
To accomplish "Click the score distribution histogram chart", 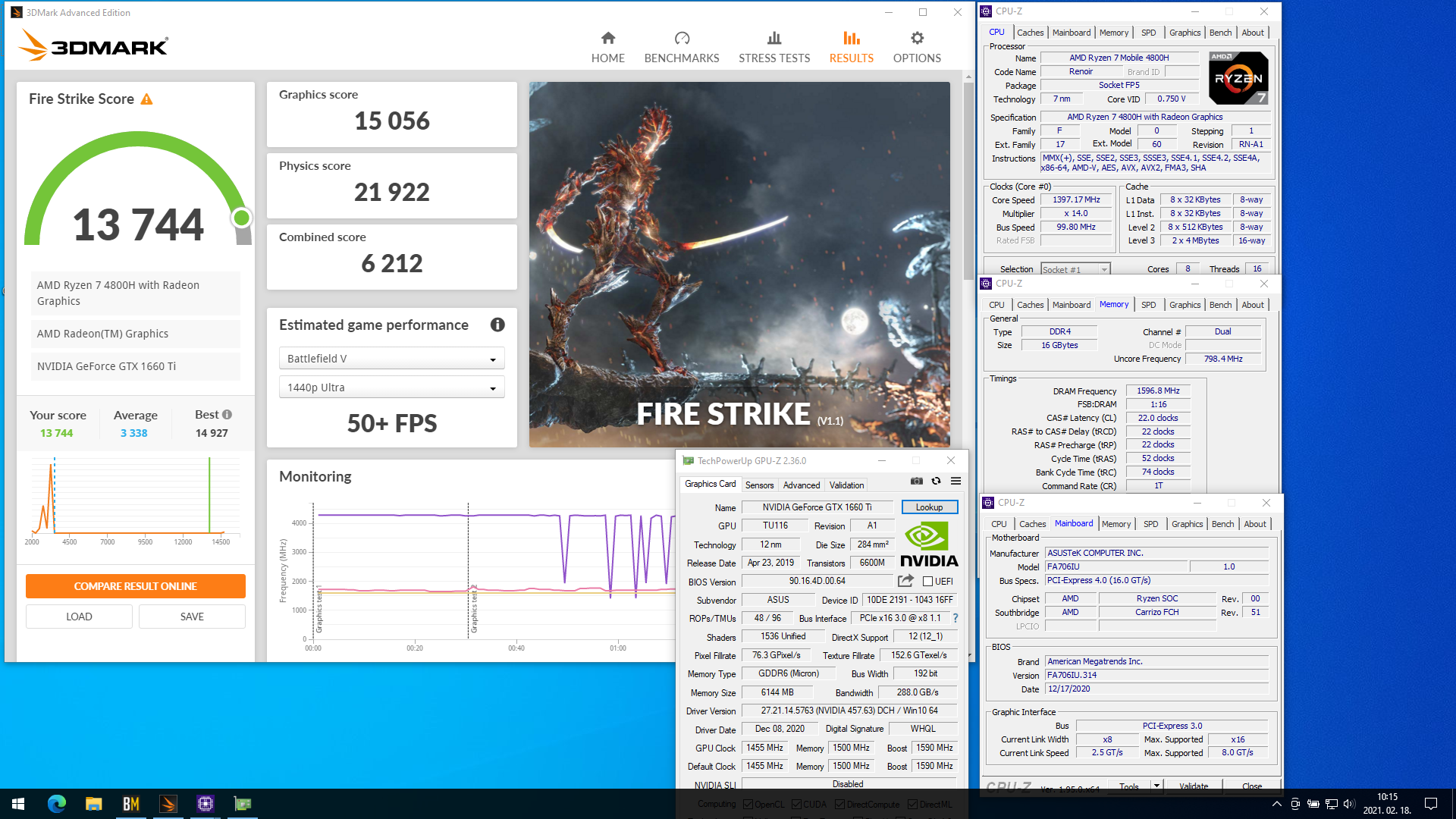I will (134, 500).
